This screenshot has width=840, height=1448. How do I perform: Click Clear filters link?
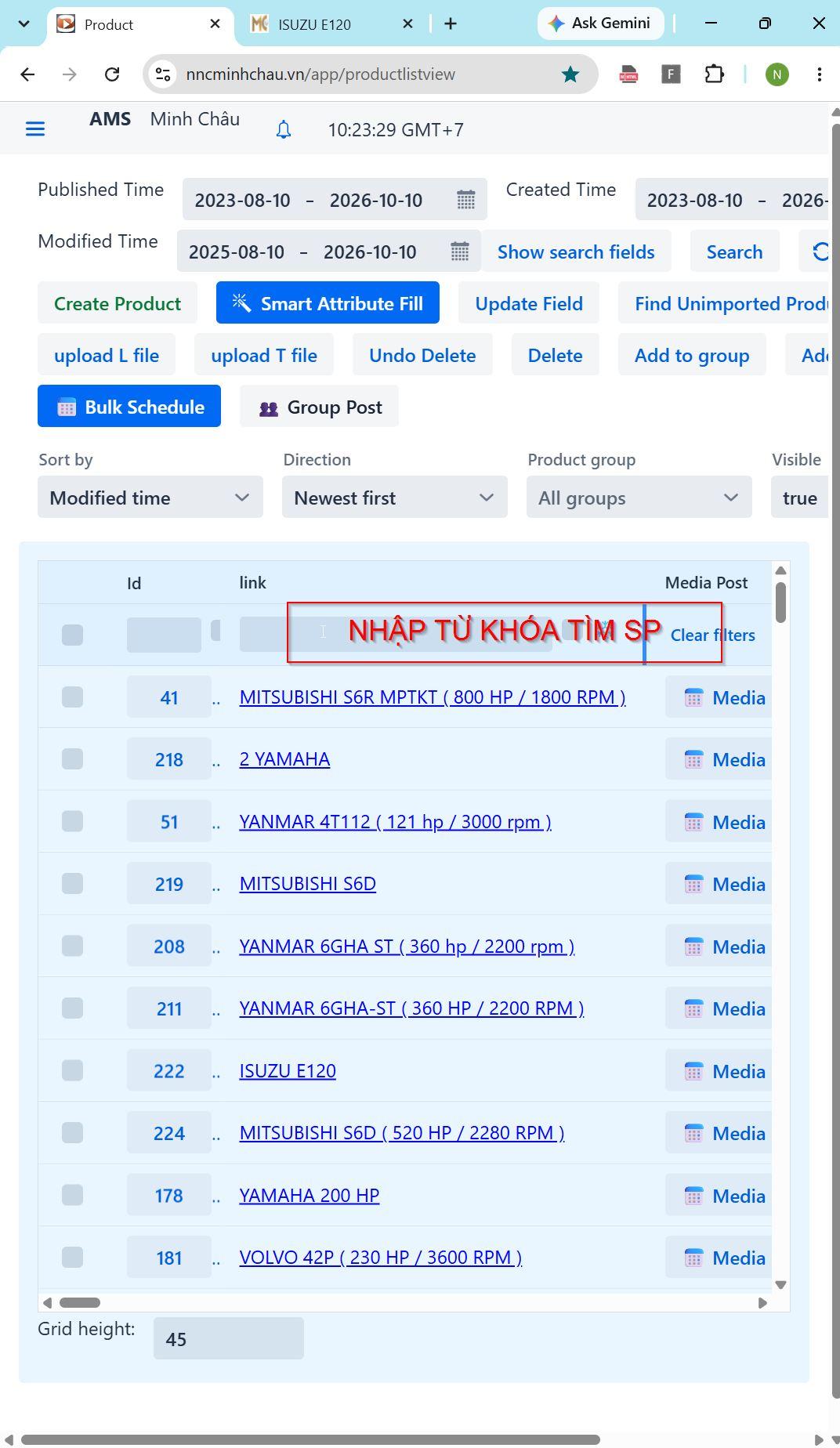[x=713, y=635]
